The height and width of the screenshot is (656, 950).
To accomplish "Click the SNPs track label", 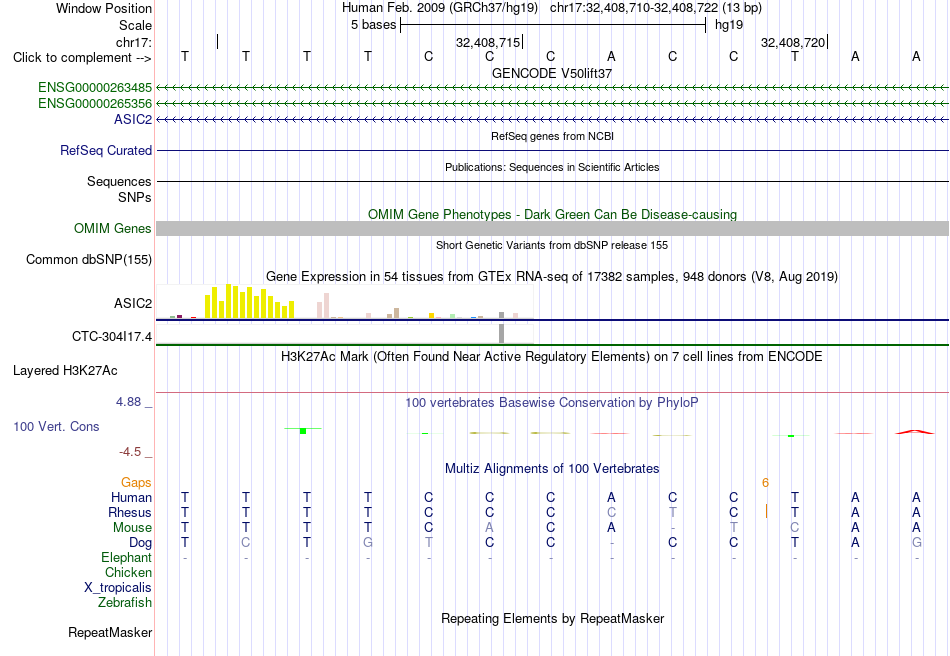I will pos(135,197).
